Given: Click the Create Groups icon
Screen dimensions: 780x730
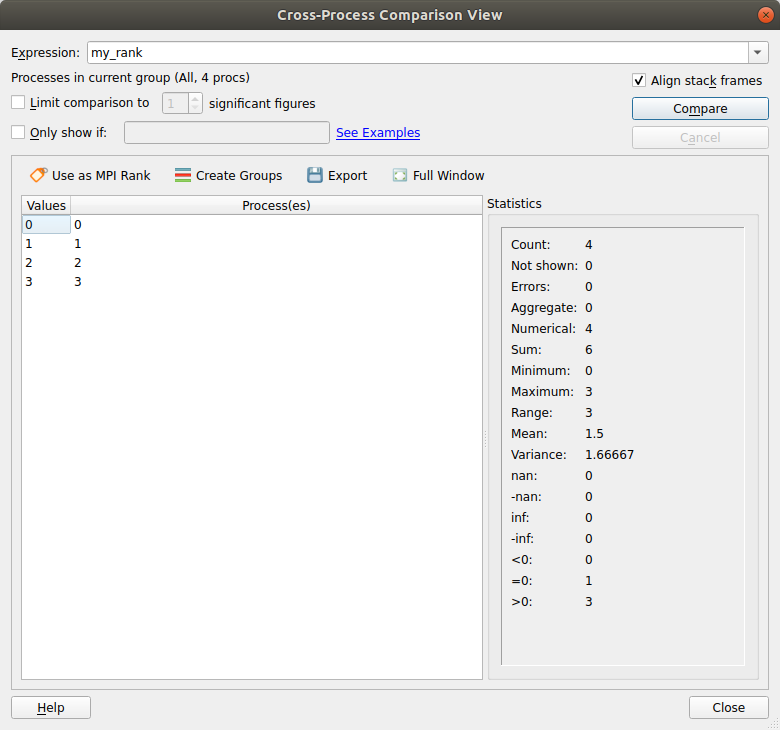Looking at the screenshot, I should click(x=183, y=175).
